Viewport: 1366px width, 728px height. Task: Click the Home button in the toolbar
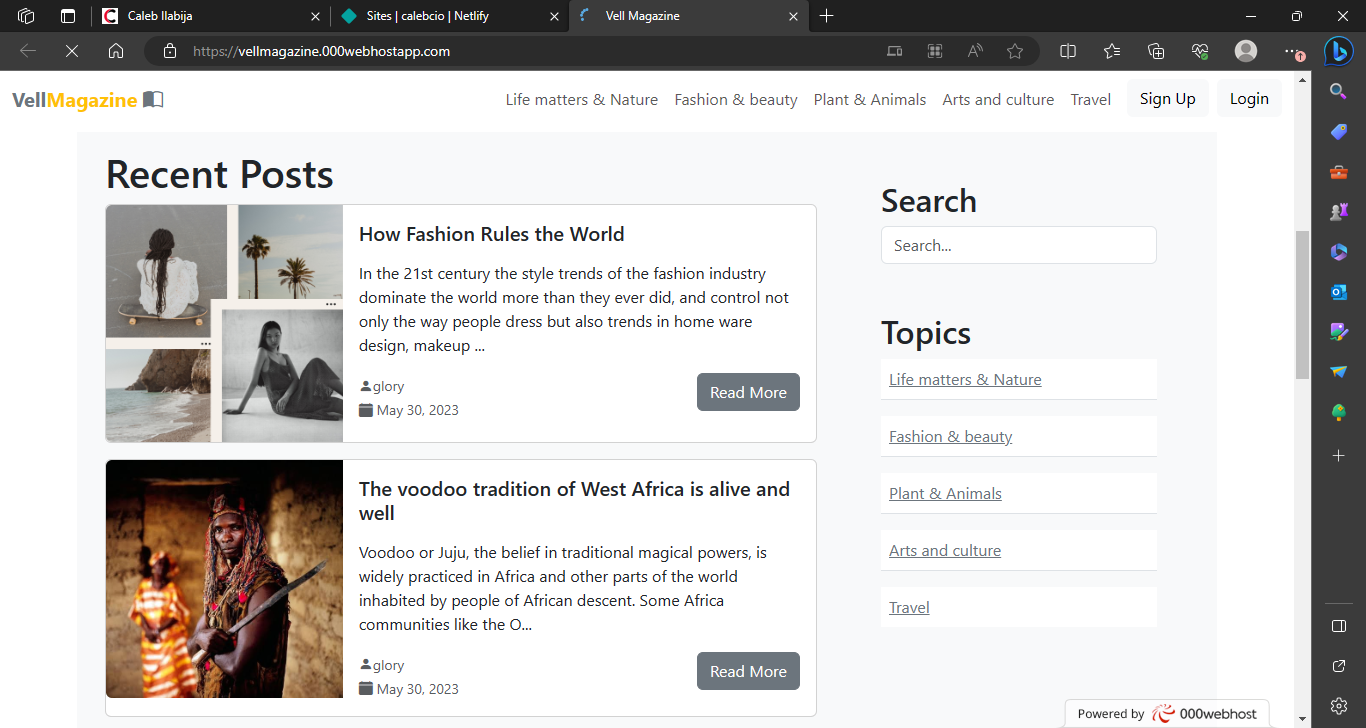pos(116,51)
